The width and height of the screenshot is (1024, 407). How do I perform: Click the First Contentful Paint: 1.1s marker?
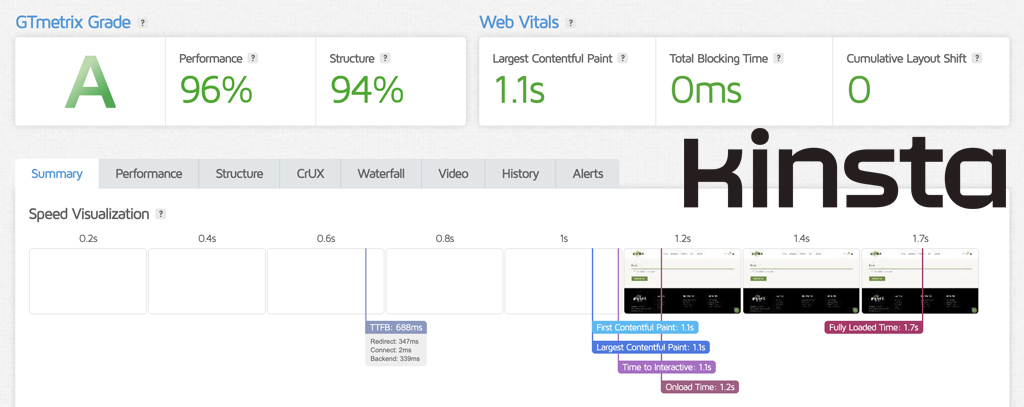point(645,327)
